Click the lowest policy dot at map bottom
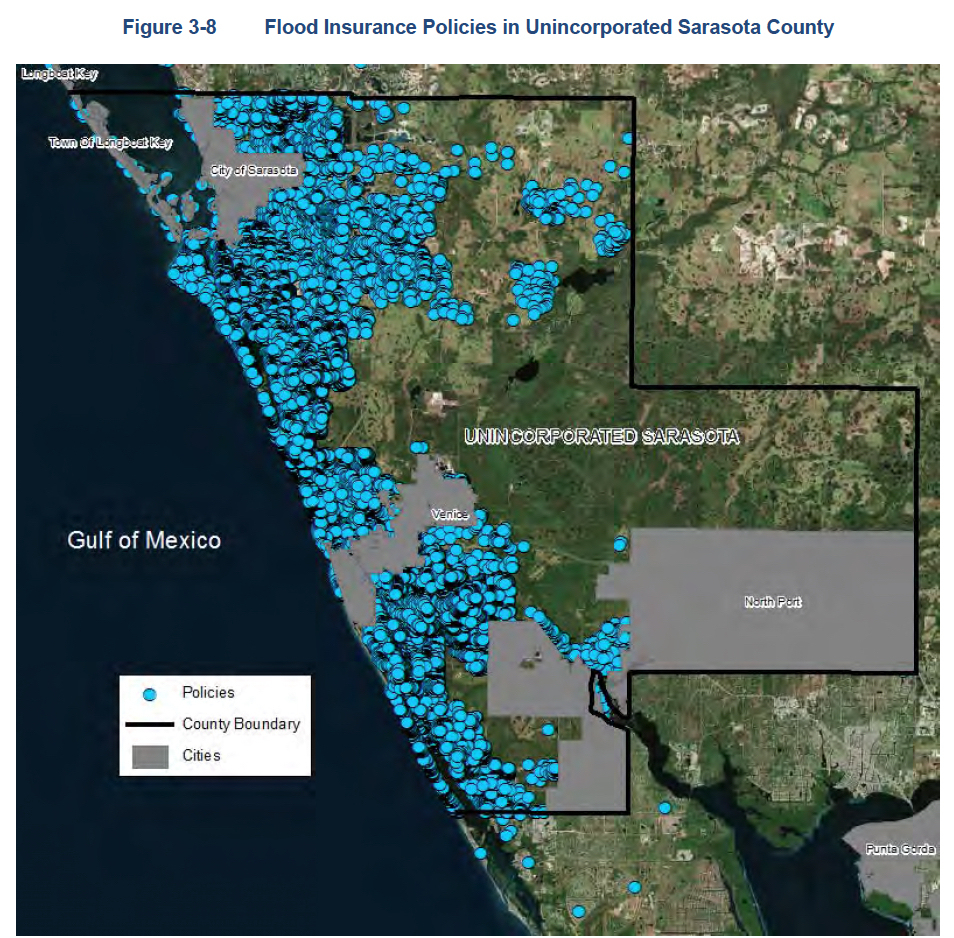 tap(578, 911)
